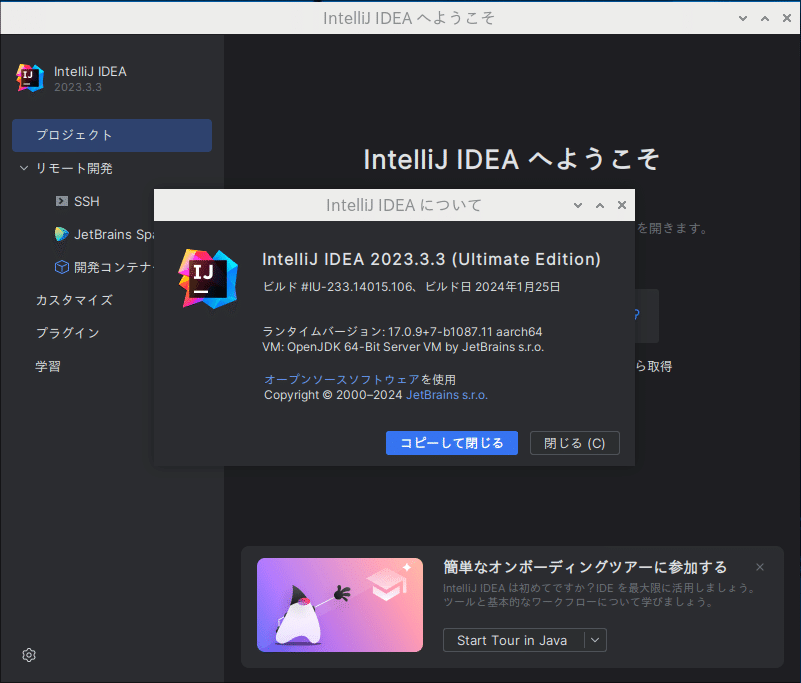Open the 開発コンテナ icon in remote development
The width and height of the screenshot is (801, 683).
point(62,267)
